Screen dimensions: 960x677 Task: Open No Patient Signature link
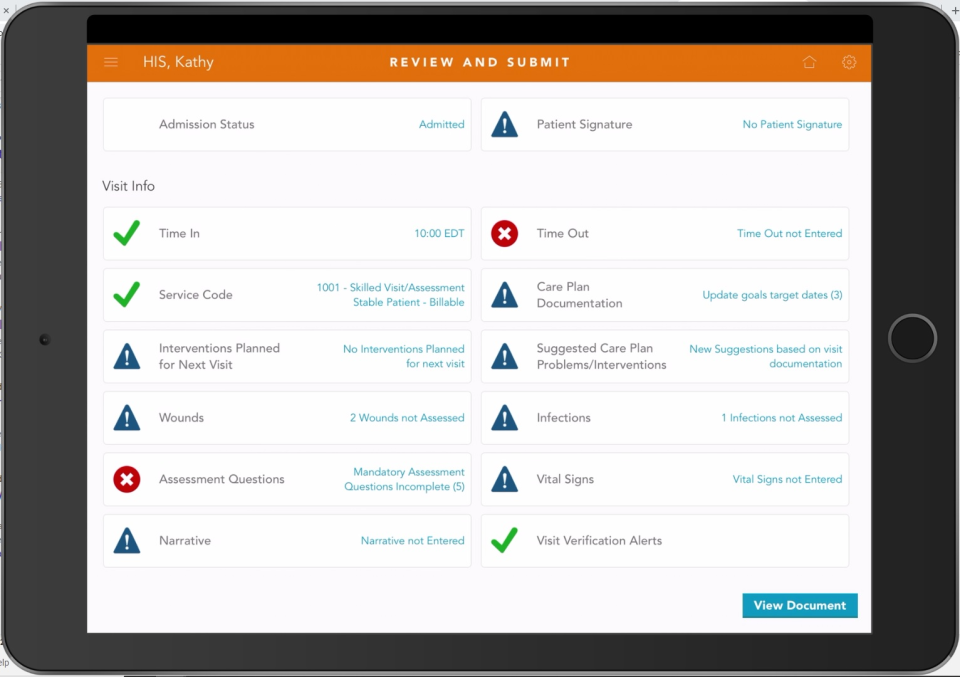point(792,124)
